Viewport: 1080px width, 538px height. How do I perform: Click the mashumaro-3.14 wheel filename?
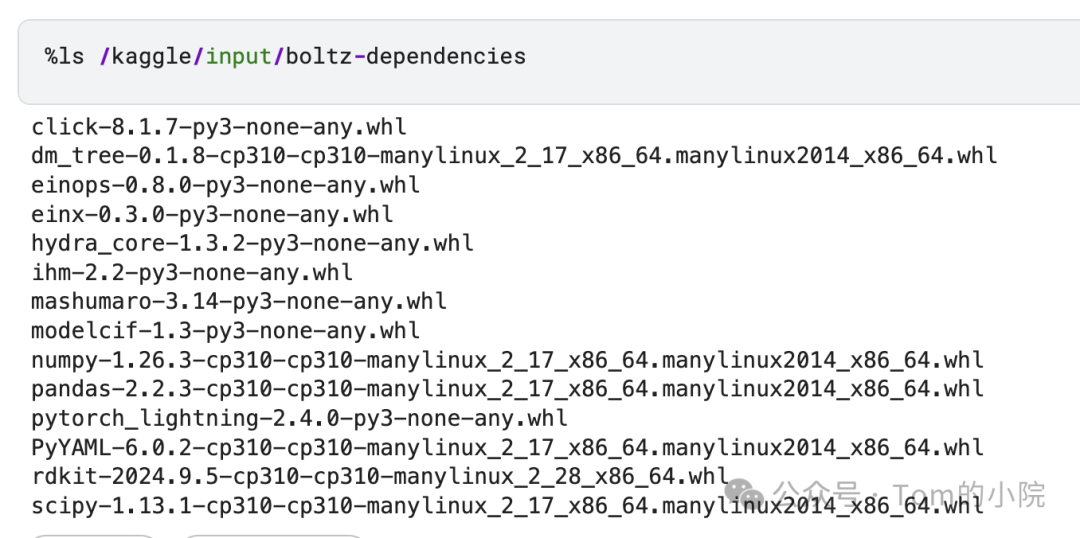coord(239,301)
